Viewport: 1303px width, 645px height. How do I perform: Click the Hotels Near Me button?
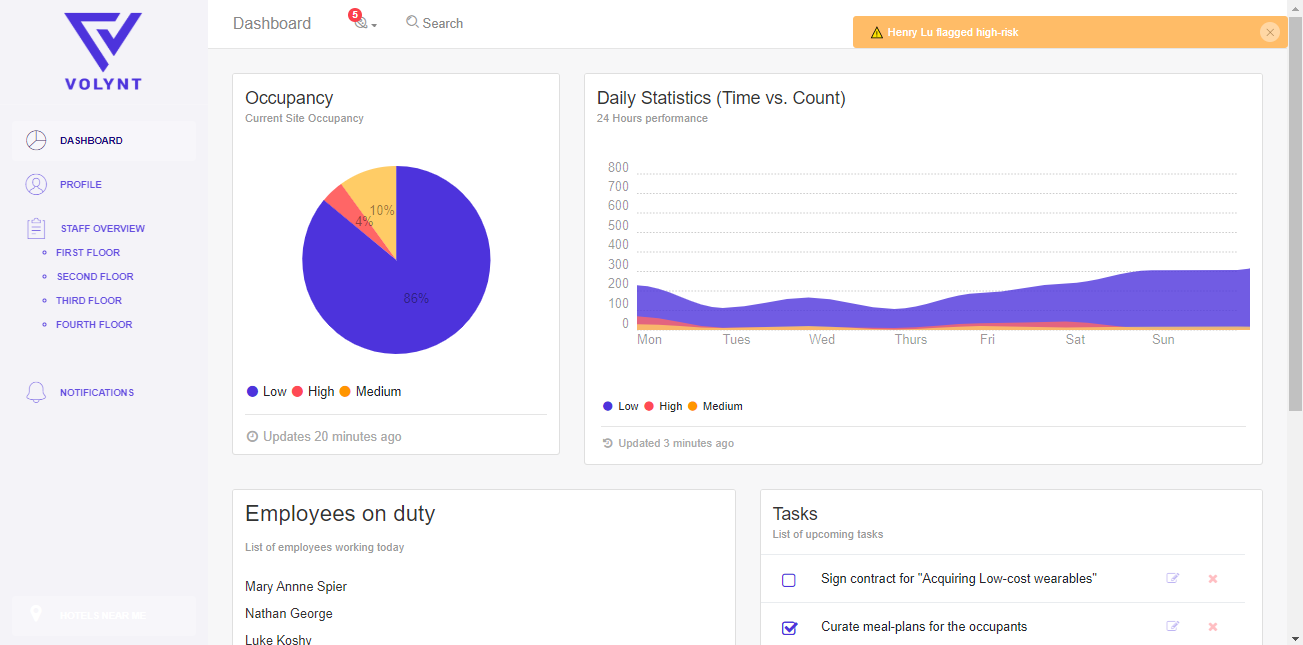point(104,615)
